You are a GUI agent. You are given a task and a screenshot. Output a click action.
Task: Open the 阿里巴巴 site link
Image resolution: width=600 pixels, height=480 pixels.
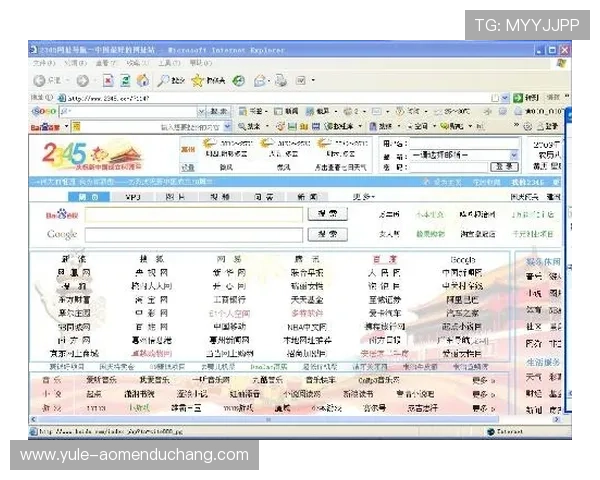(463, 300)
